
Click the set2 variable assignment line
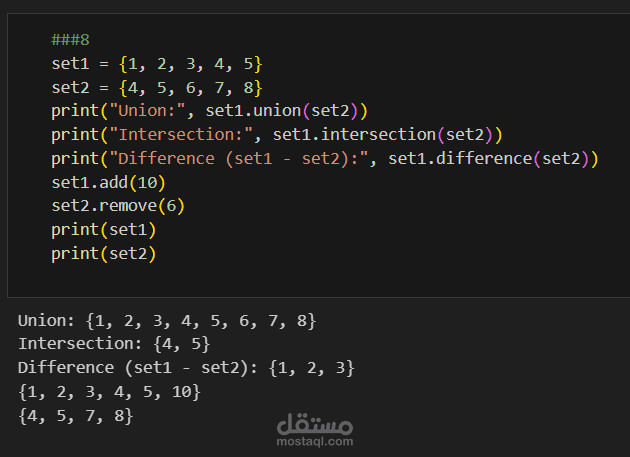pos(157,88)
